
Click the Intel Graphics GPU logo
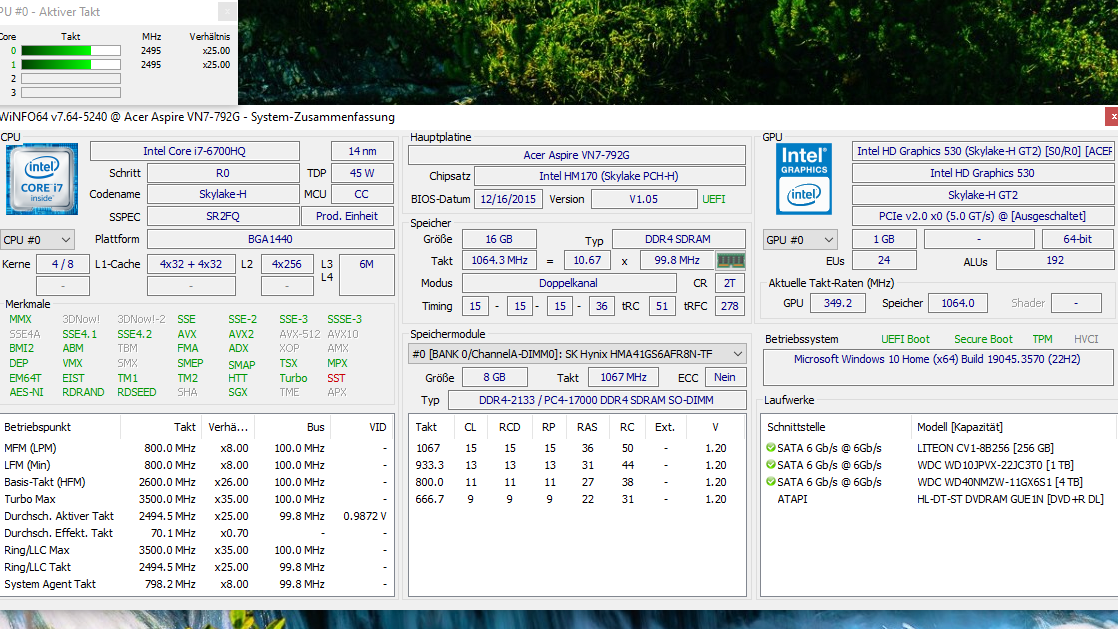click(x=804, y=179)
